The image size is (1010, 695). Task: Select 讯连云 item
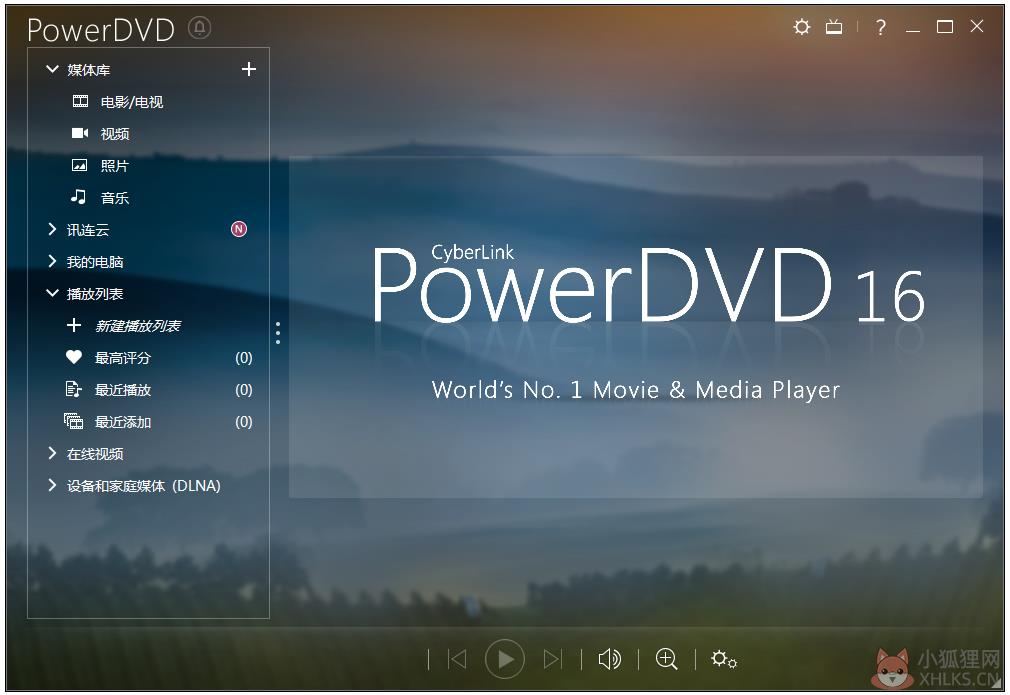point(88,230)
